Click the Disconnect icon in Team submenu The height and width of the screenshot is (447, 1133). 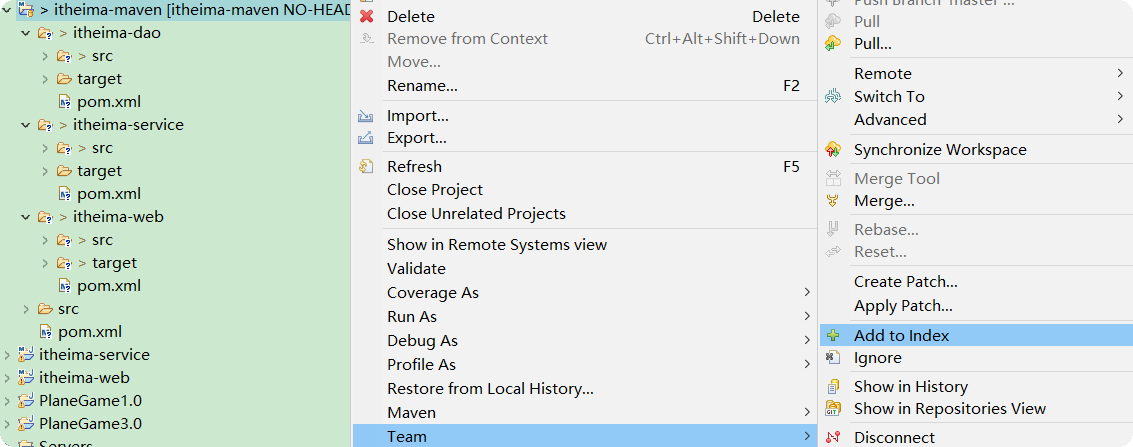tap(833, 437)
